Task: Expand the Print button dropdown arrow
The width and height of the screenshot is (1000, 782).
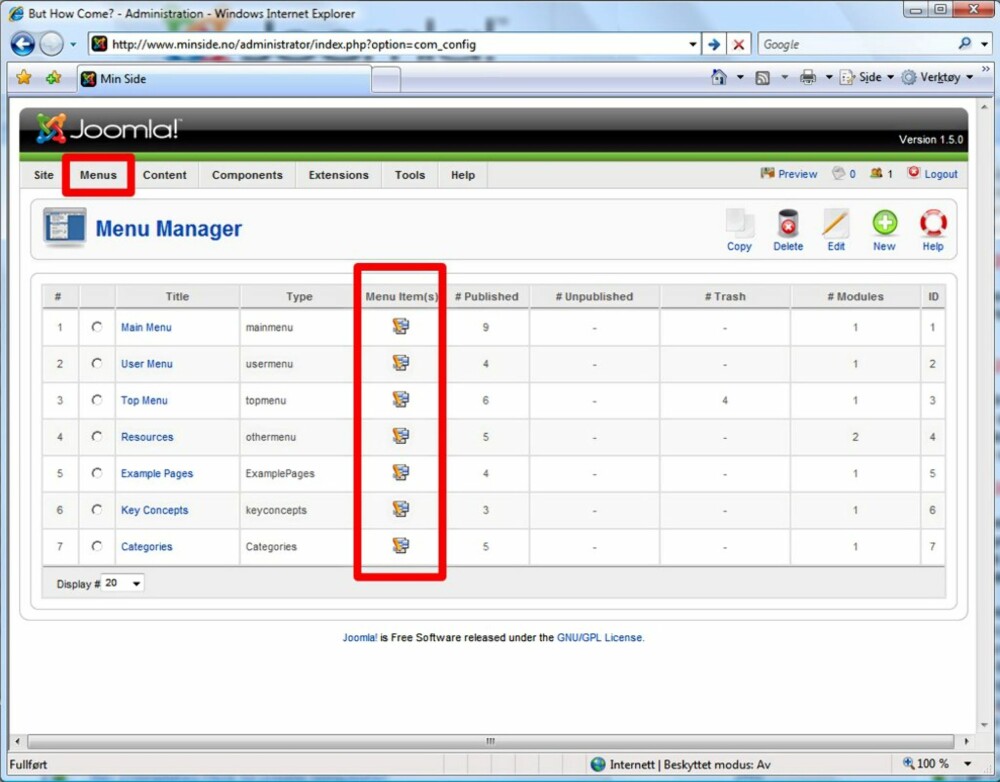Action: [829, 77]
